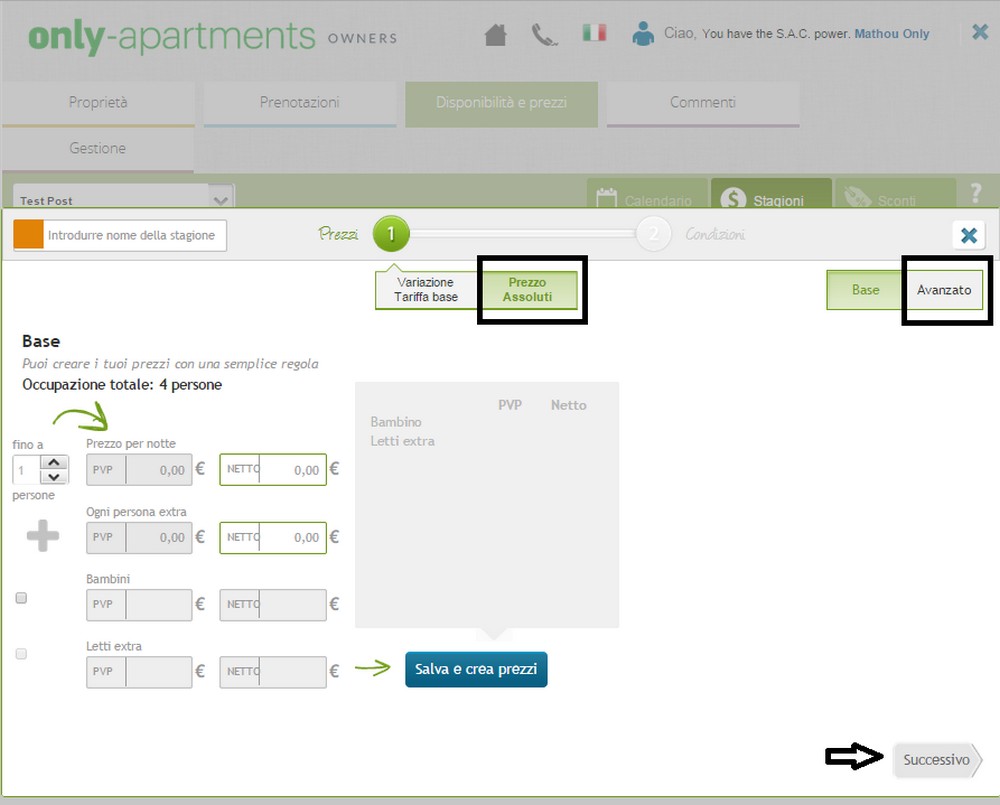Image resolution: width=1000 pixels, height=805 pixels.
Task: Click step 1 Prezzi circle
Action: pyautogui.click(x=391, y=235)
